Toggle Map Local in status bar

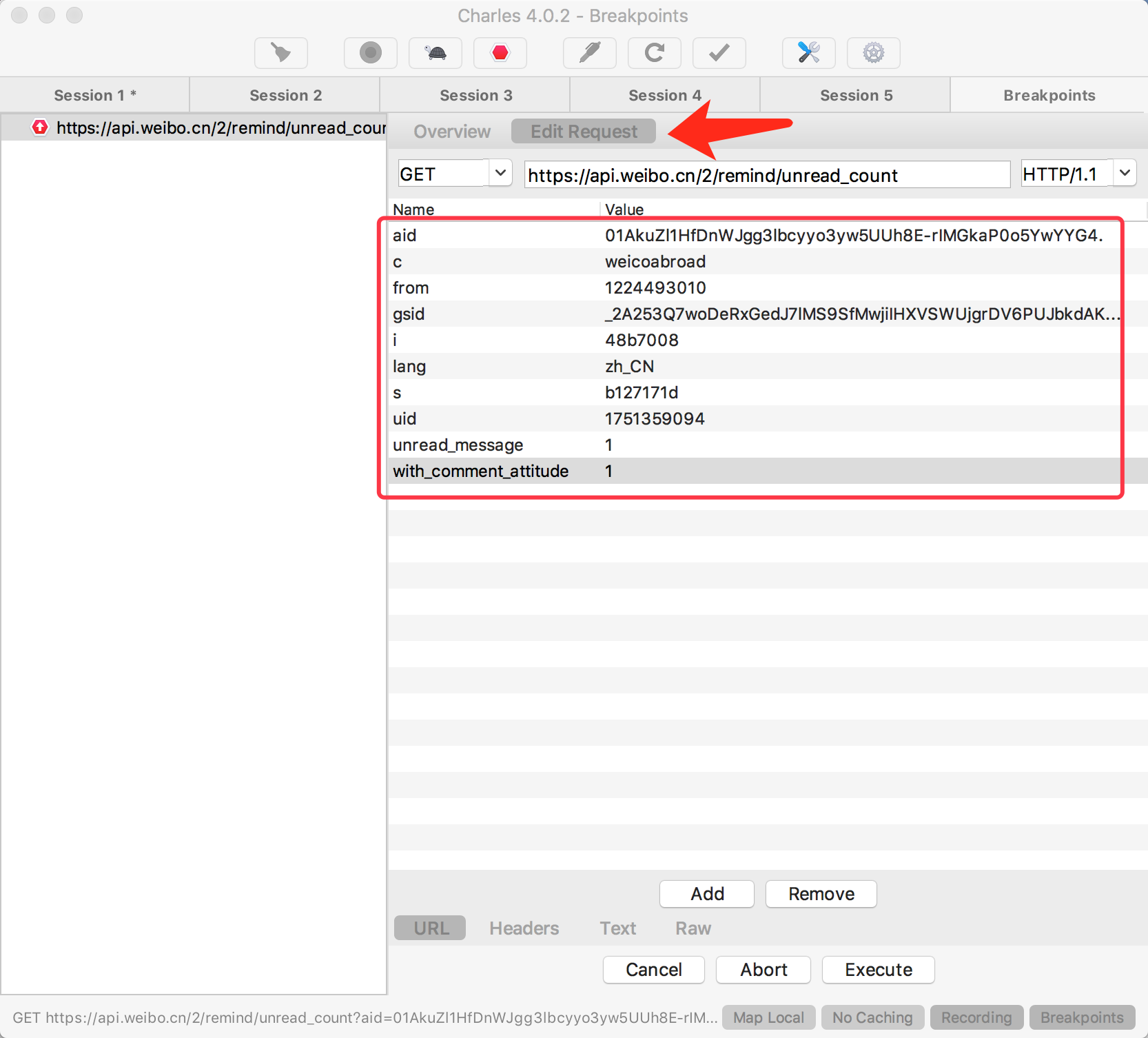coord(768,1017)
